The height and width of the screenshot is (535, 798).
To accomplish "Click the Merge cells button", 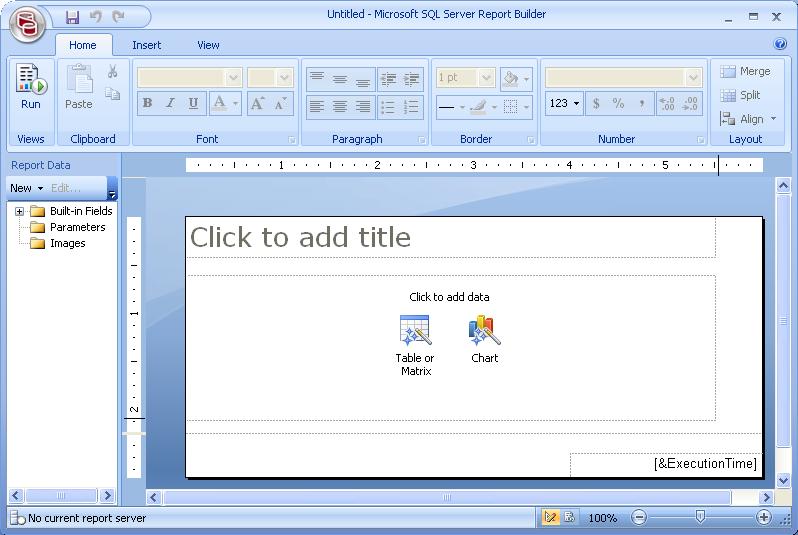I will (x=746, y=71).
